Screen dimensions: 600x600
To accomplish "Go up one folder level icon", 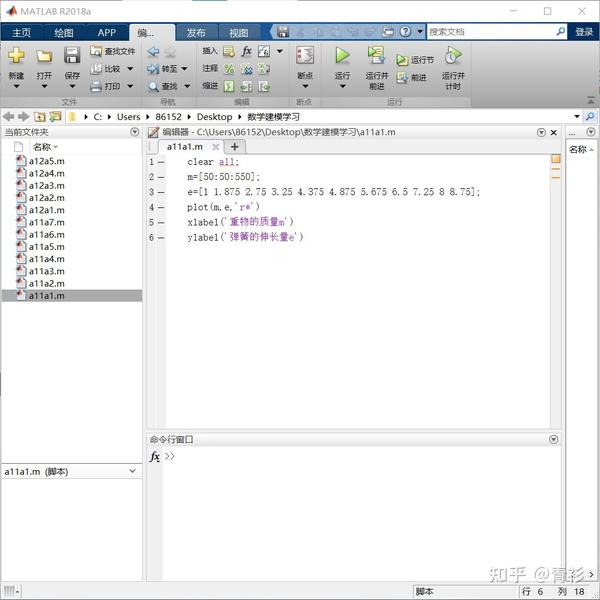I will coord(39,117).
